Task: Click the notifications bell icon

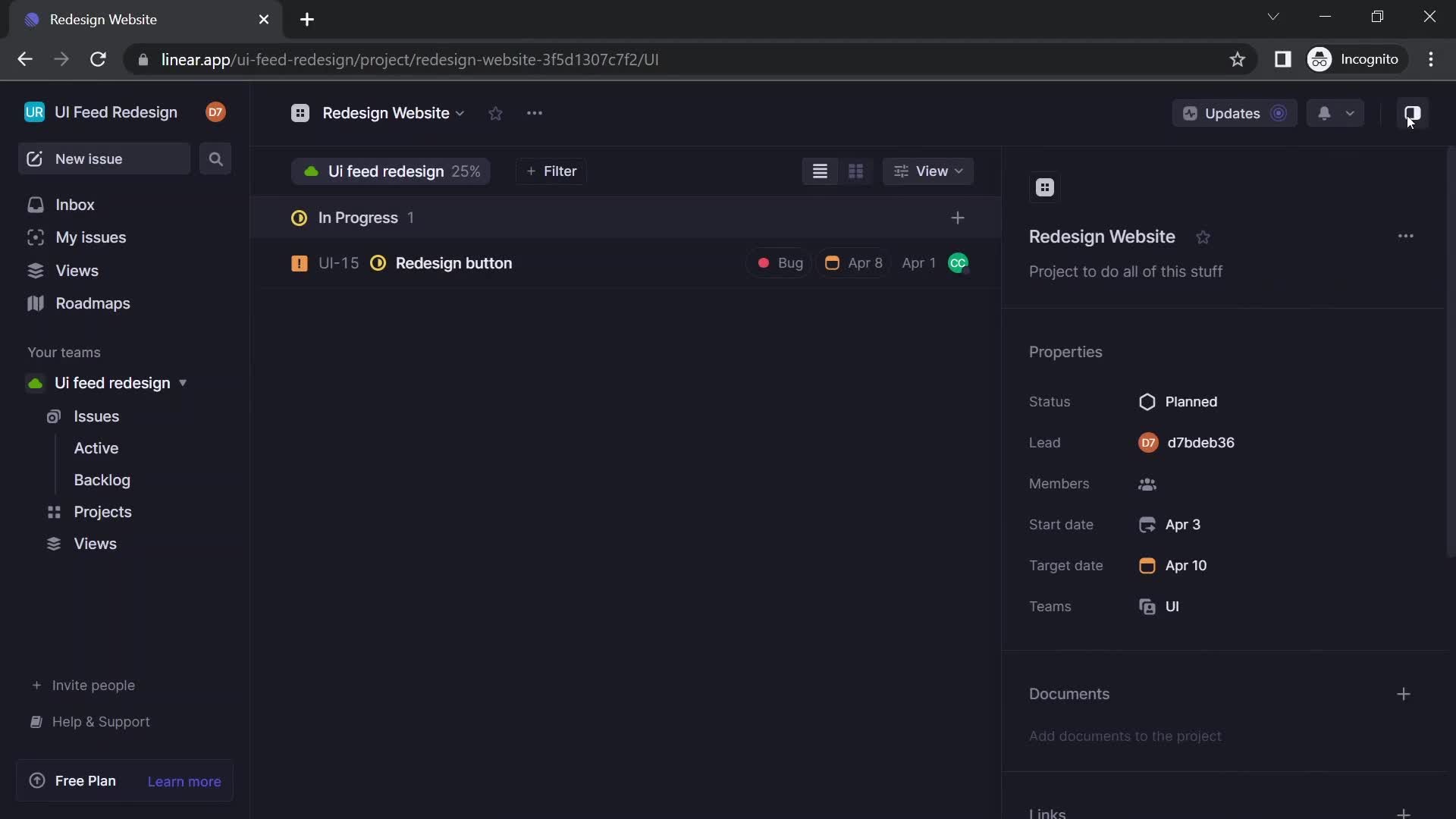Action: point(1324,113)
